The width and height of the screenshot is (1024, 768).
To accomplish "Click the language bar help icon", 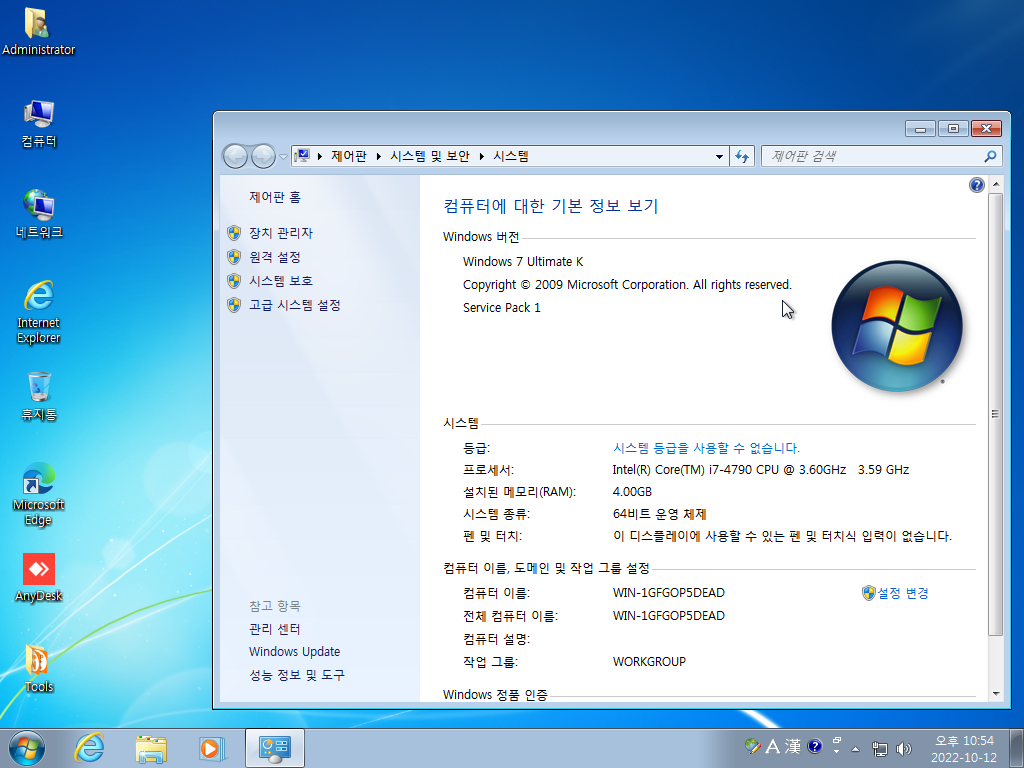I will coord(814,746).
